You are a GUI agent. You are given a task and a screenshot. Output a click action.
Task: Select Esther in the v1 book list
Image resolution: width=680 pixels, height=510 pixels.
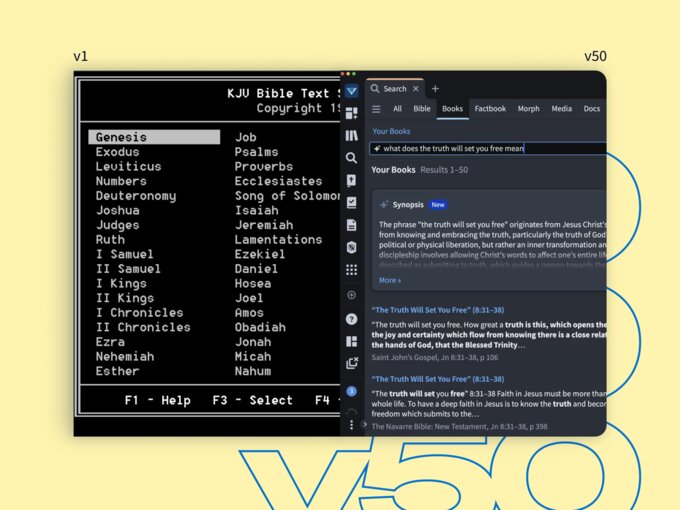[118, 371]
